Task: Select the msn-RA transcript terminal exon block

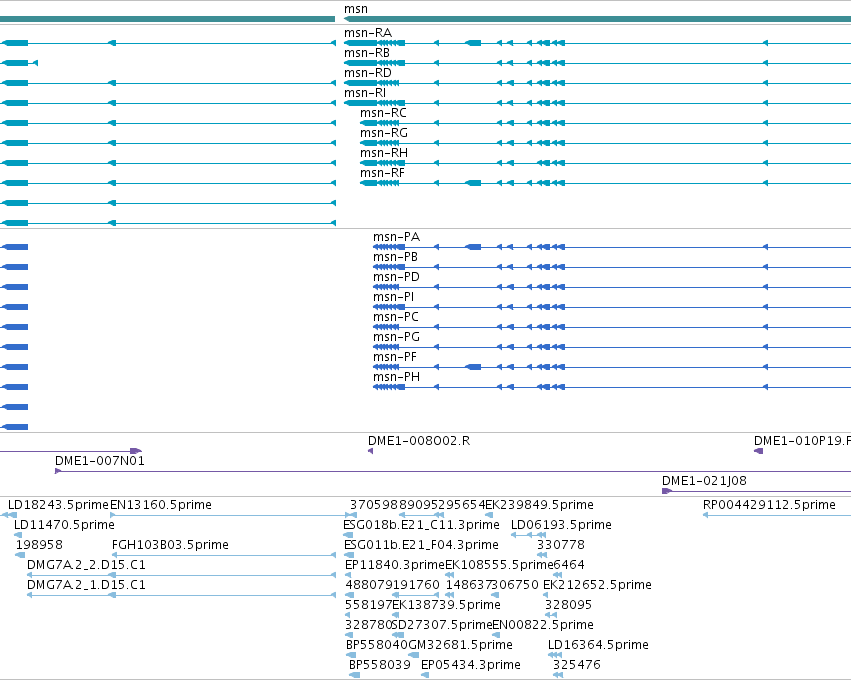Action: point(360,43)
